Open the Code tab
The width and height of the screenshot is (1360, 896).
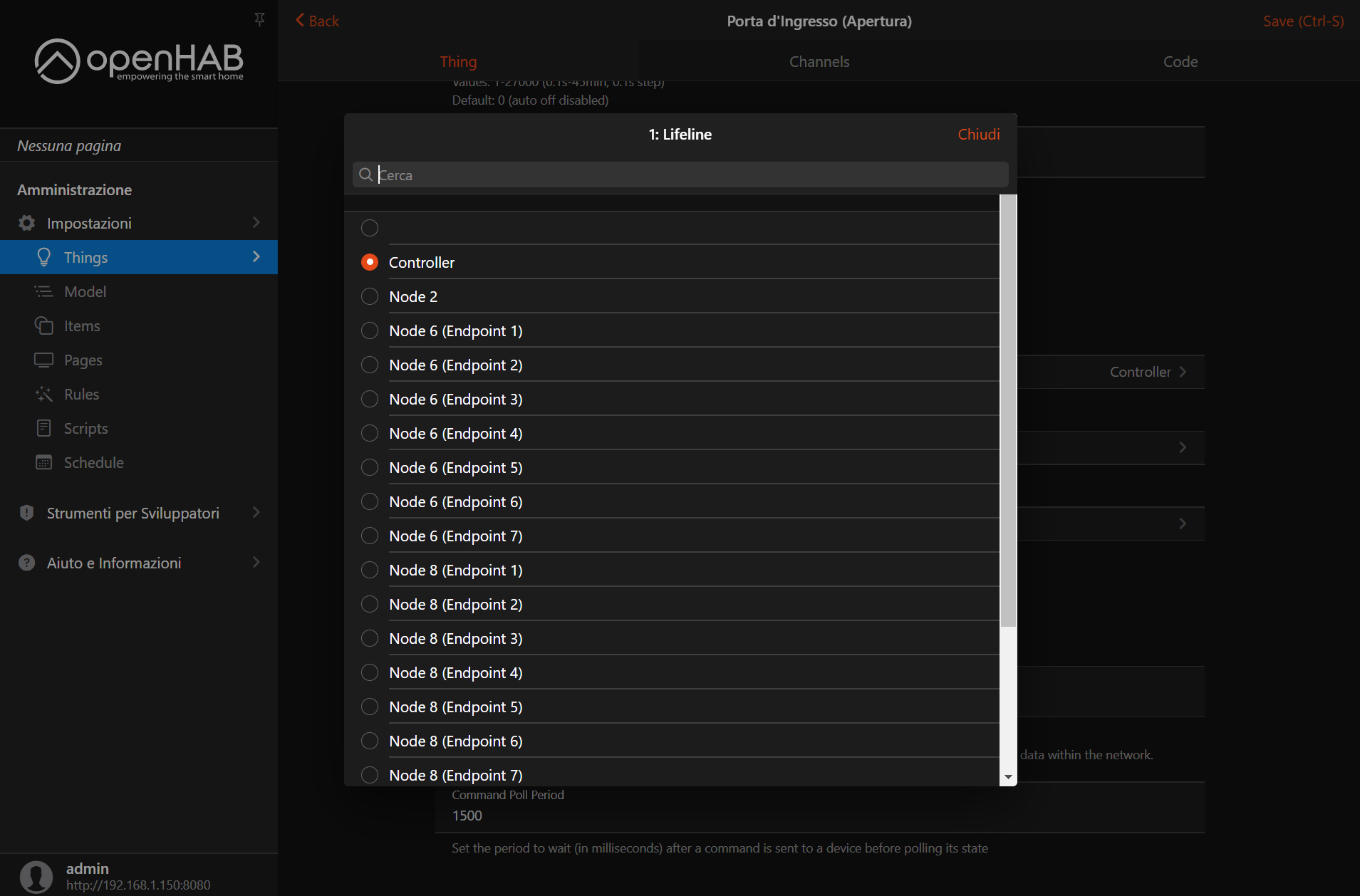[x=1180, y=61]
